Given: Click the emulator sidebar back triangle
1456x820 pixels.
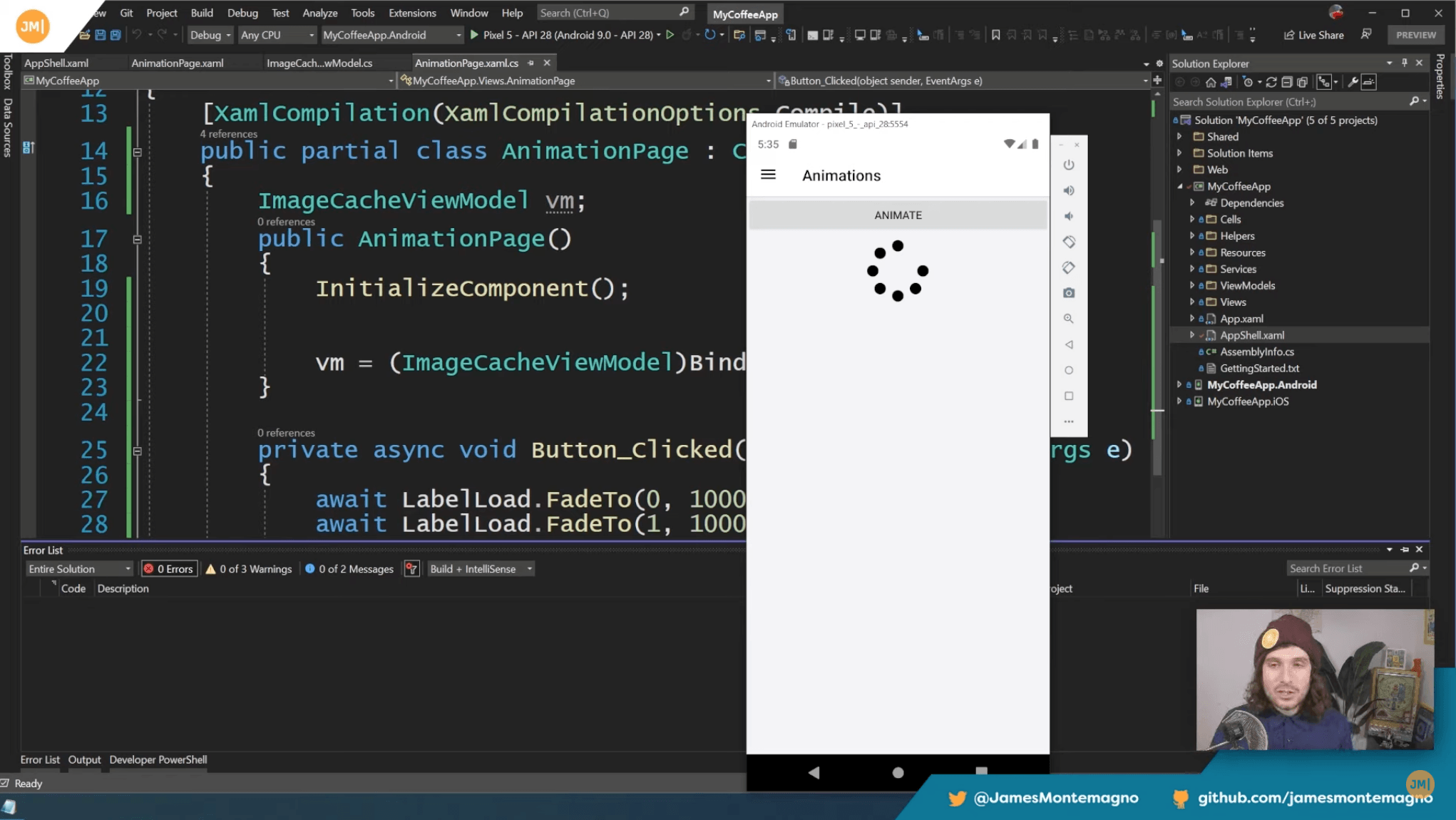Looking at the screenshot, I should coord(1069,344).
